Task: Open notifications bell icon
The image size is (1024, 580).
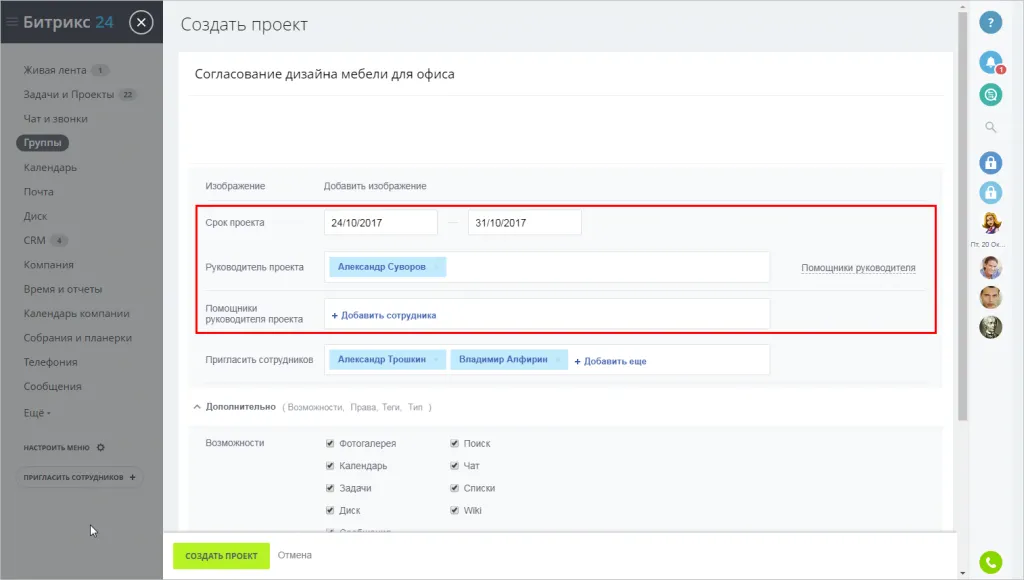Action: (990, 63)
